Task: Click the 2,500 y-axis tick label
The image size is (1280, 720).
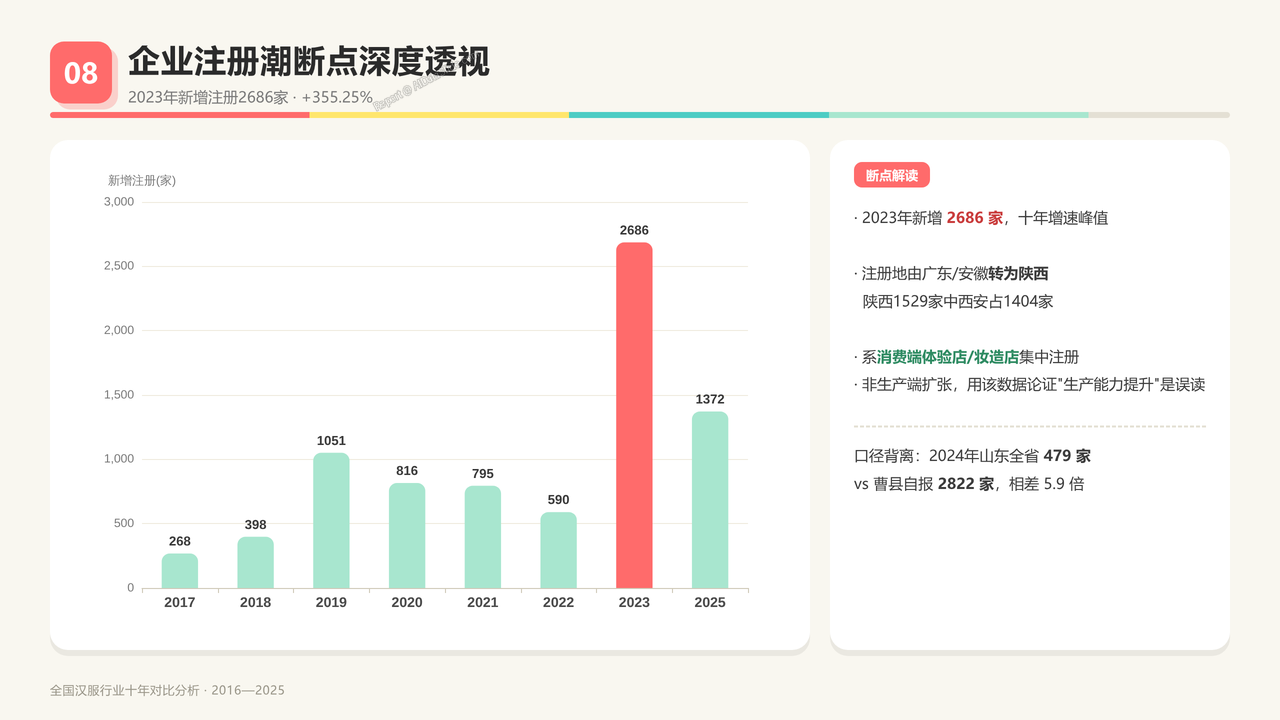Action: click(x=119, y=266)
